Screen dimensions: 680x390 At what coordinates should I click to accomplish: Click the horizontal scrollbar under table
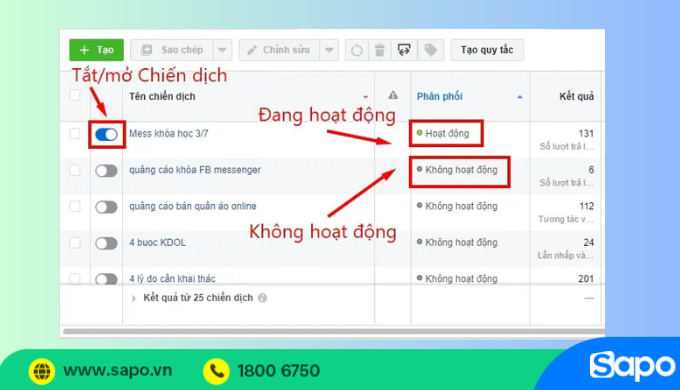334,331
